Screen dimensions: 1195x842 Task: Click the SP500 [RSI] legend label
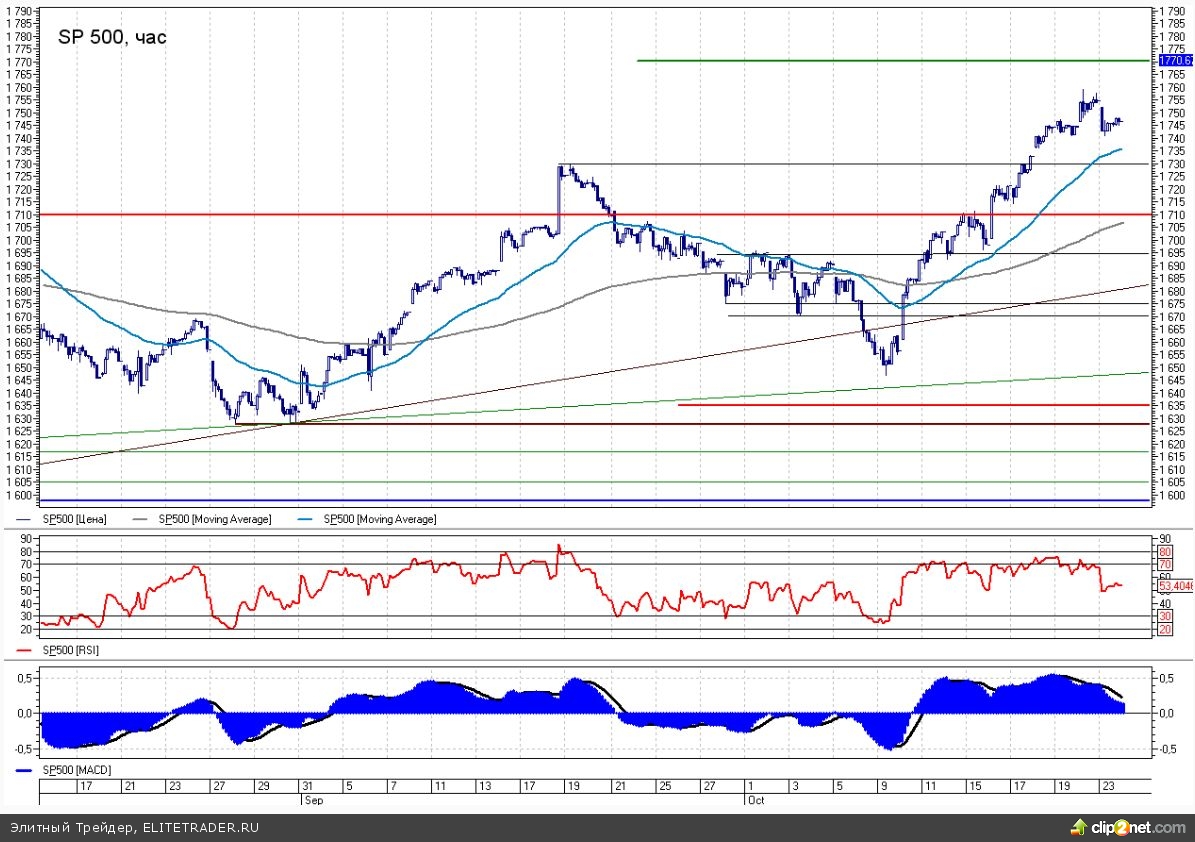pos(70,650)
